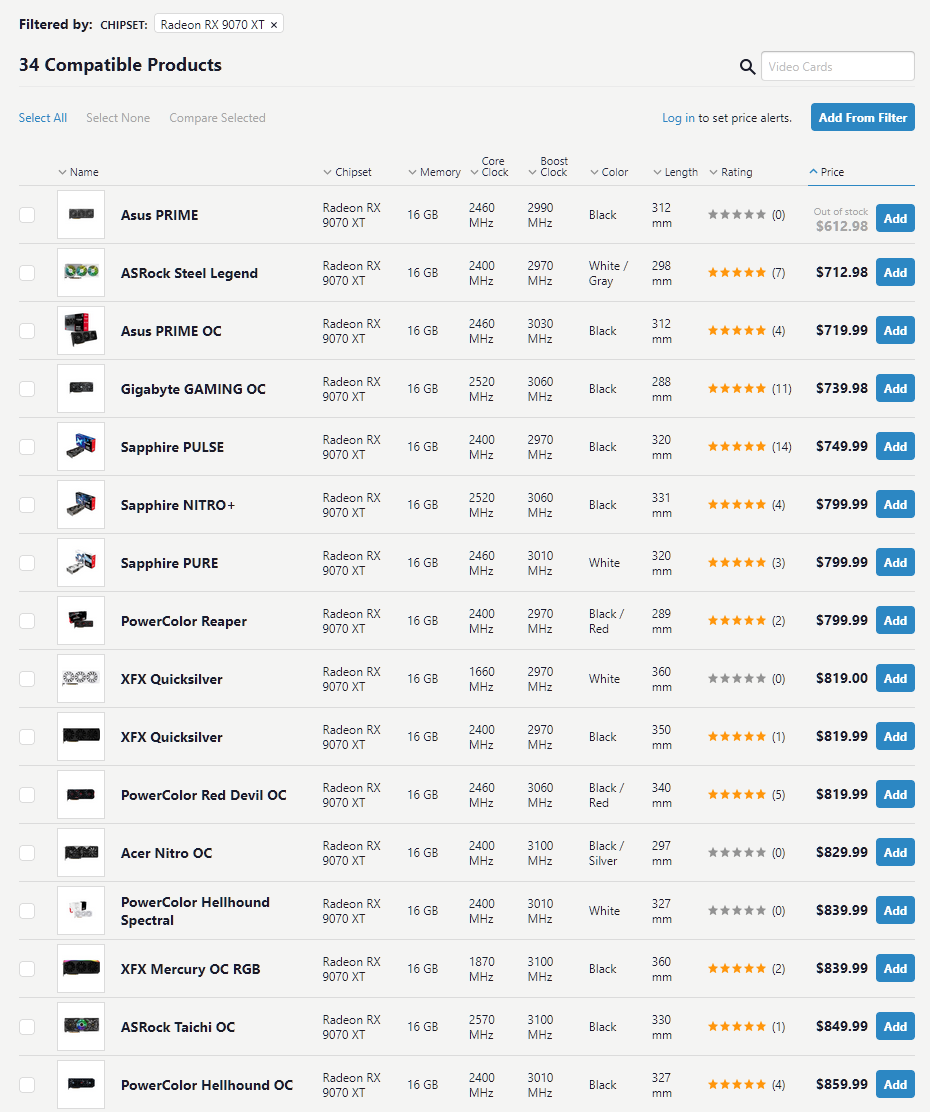Check the ASRock Steel Legend checkbox

click(27, 273)
